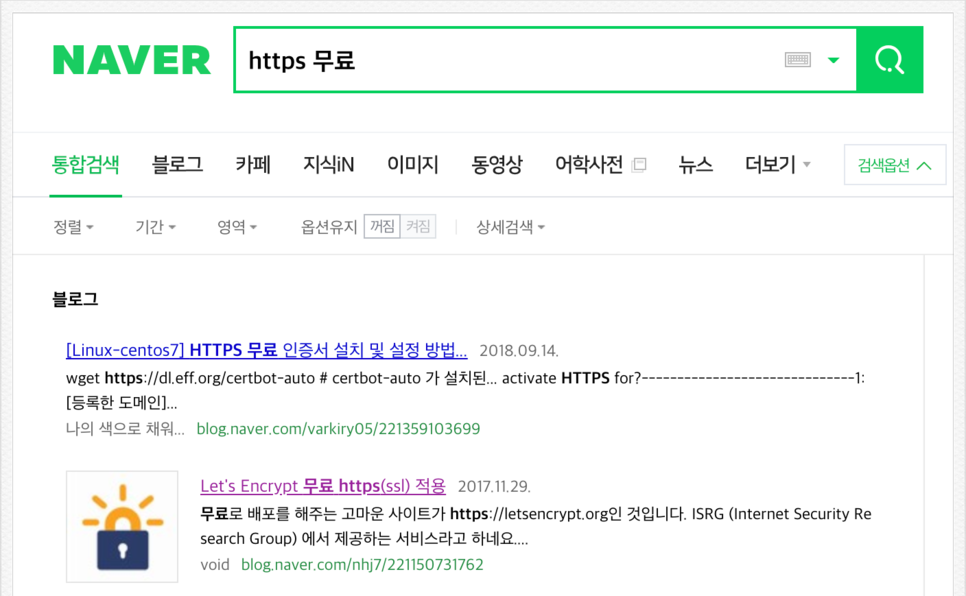Image resolution: width=966 pixels, height=596 pixels.
Task: Open the Let's Encrypt 무료 https(ssl) 적용 result
Action: [x=323, y=486]
